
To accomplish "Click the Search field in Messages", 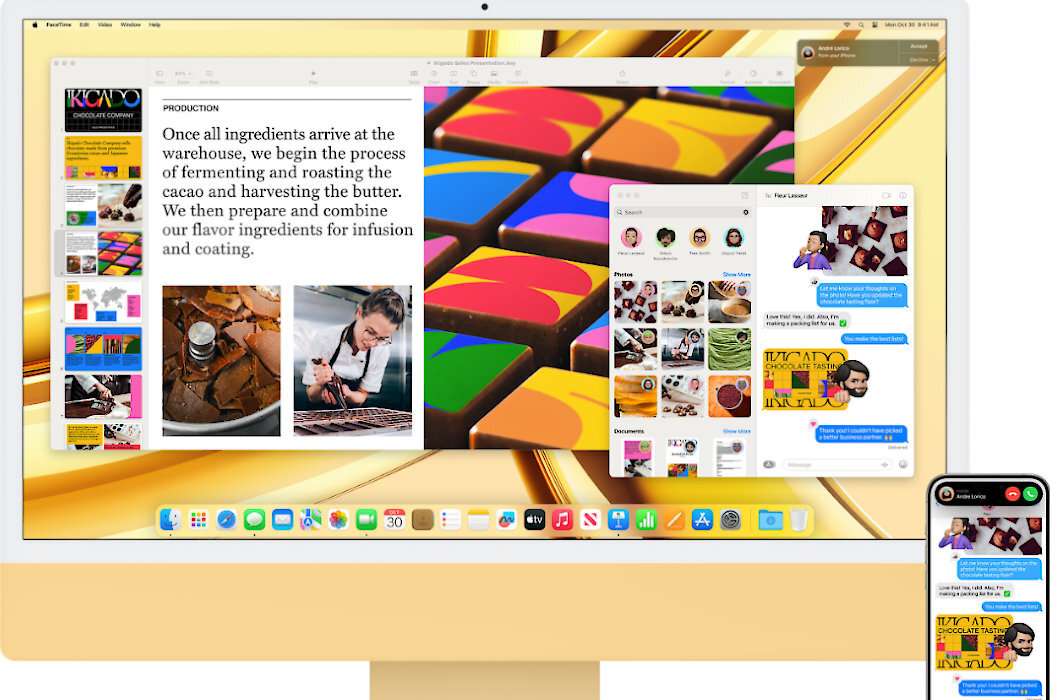I will 682,212.
